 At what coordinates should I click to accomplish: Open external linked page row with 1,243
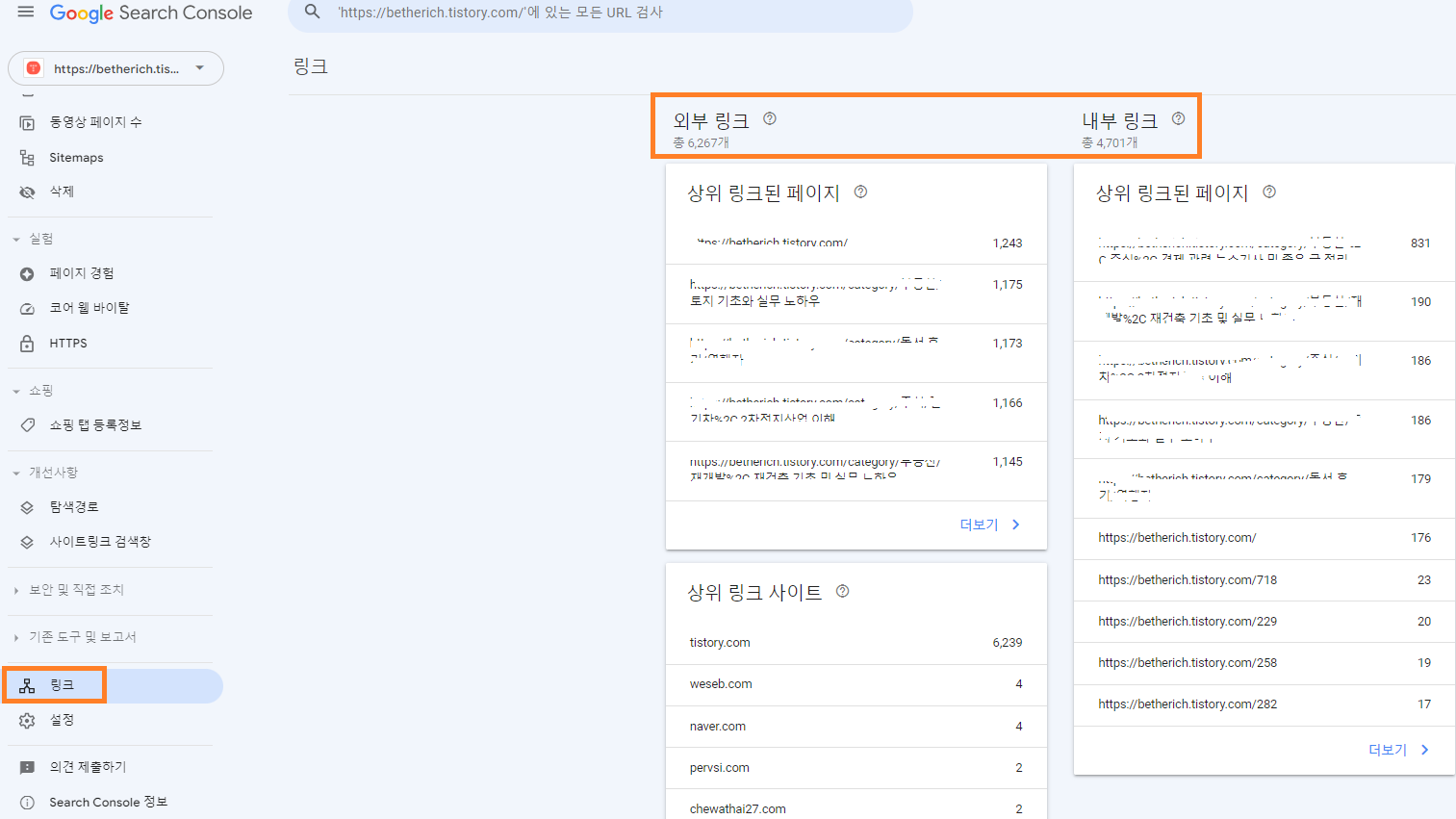(856, 243)
